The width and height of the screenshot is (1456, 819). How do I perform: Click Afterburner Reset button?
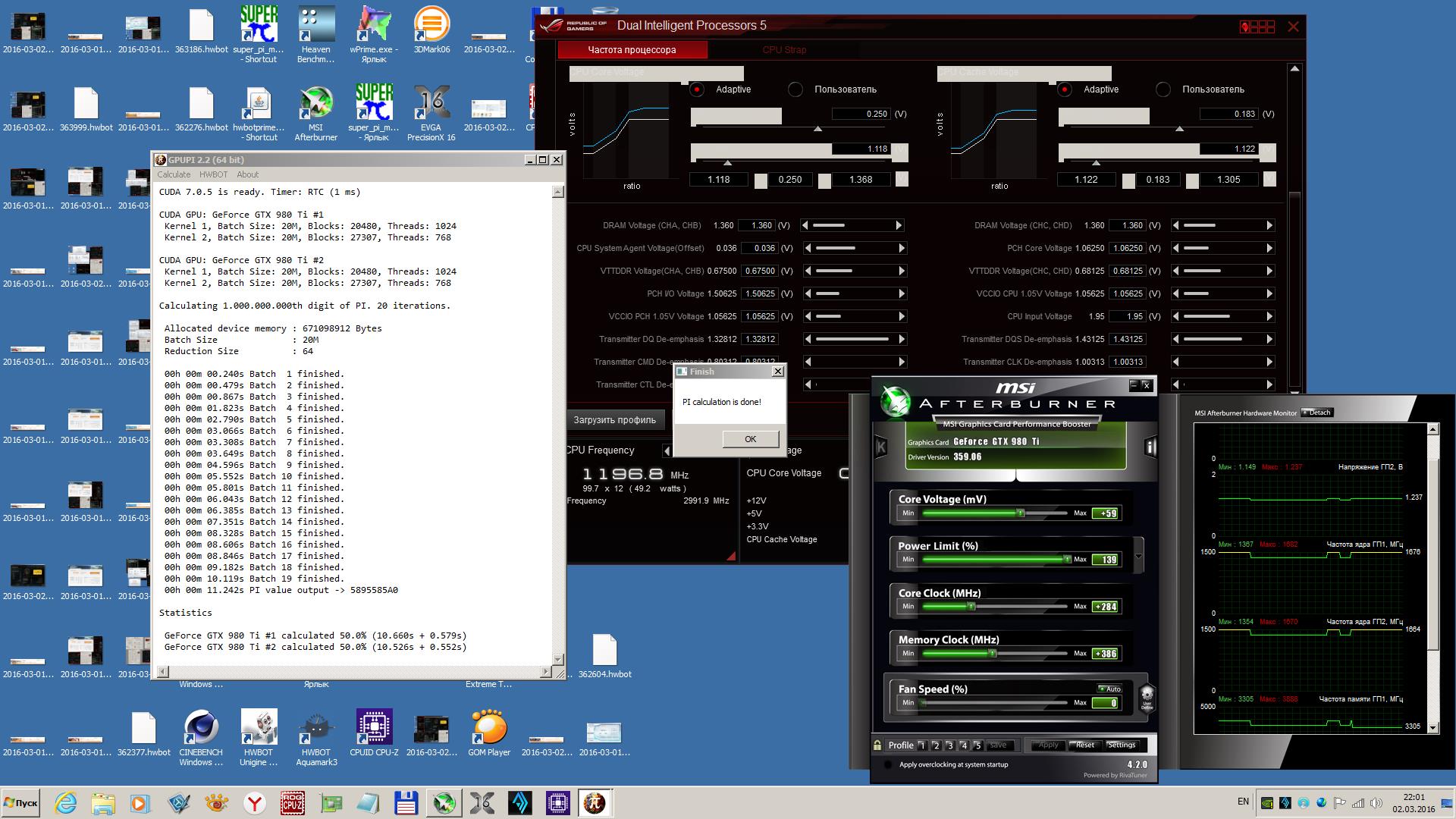[1085, 745]
